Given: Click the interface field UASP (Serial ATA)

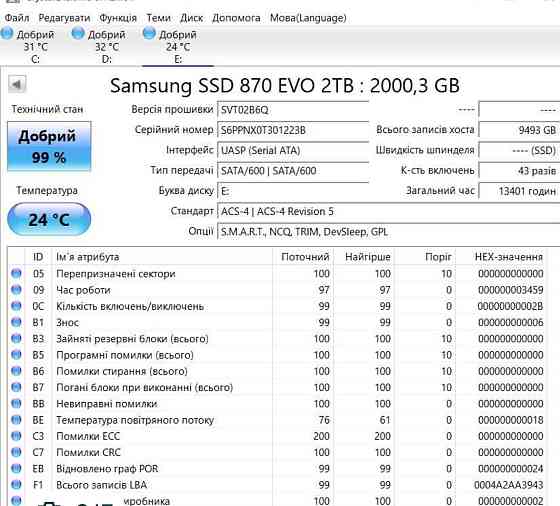Looking at the screenshot, I should coord(293,150).
